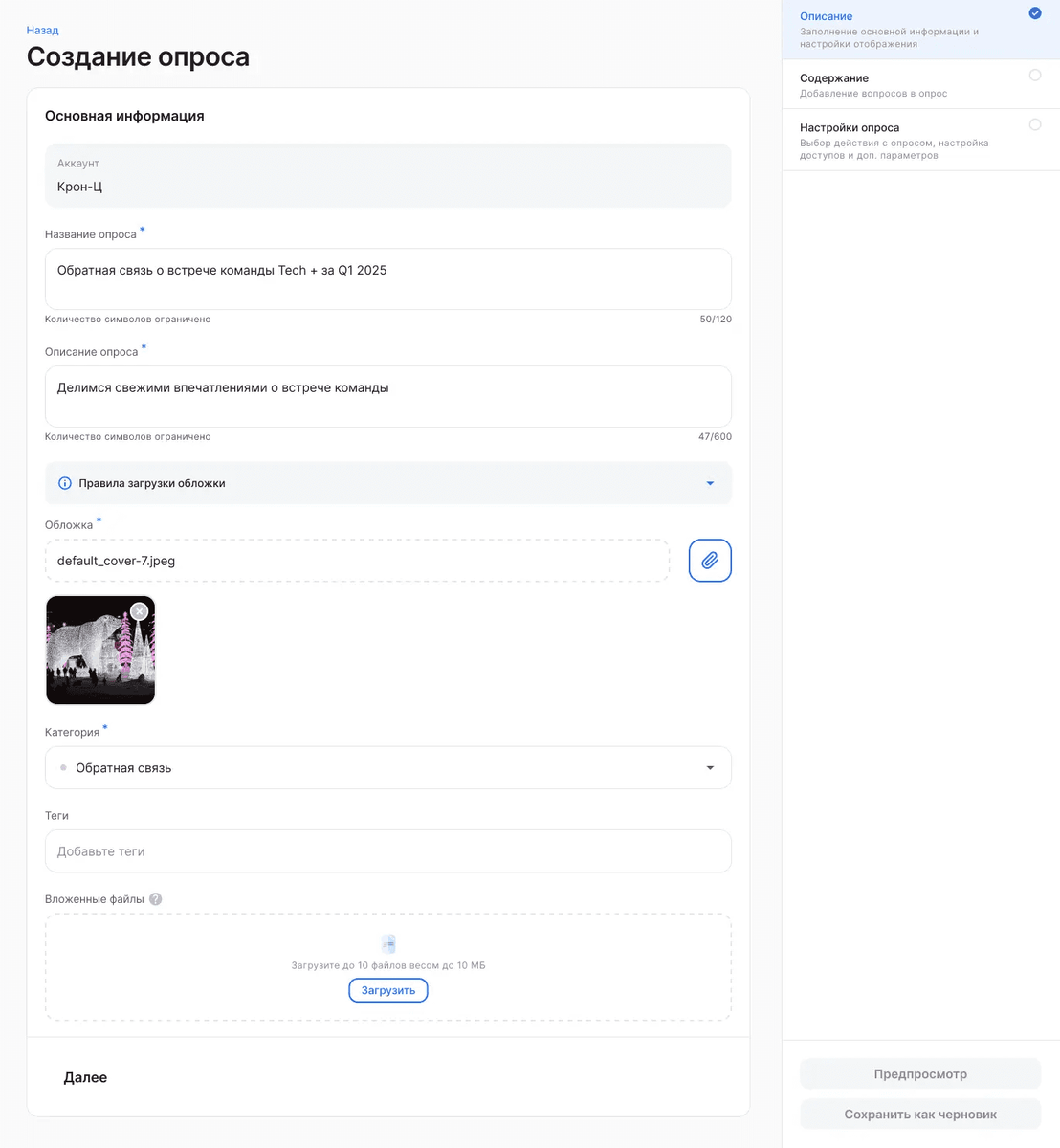Image resolution: width=1060 pixels, height=1148 pixels.
Task: Click the Загрузить button to upload files
Action: [x=387, y=990]
